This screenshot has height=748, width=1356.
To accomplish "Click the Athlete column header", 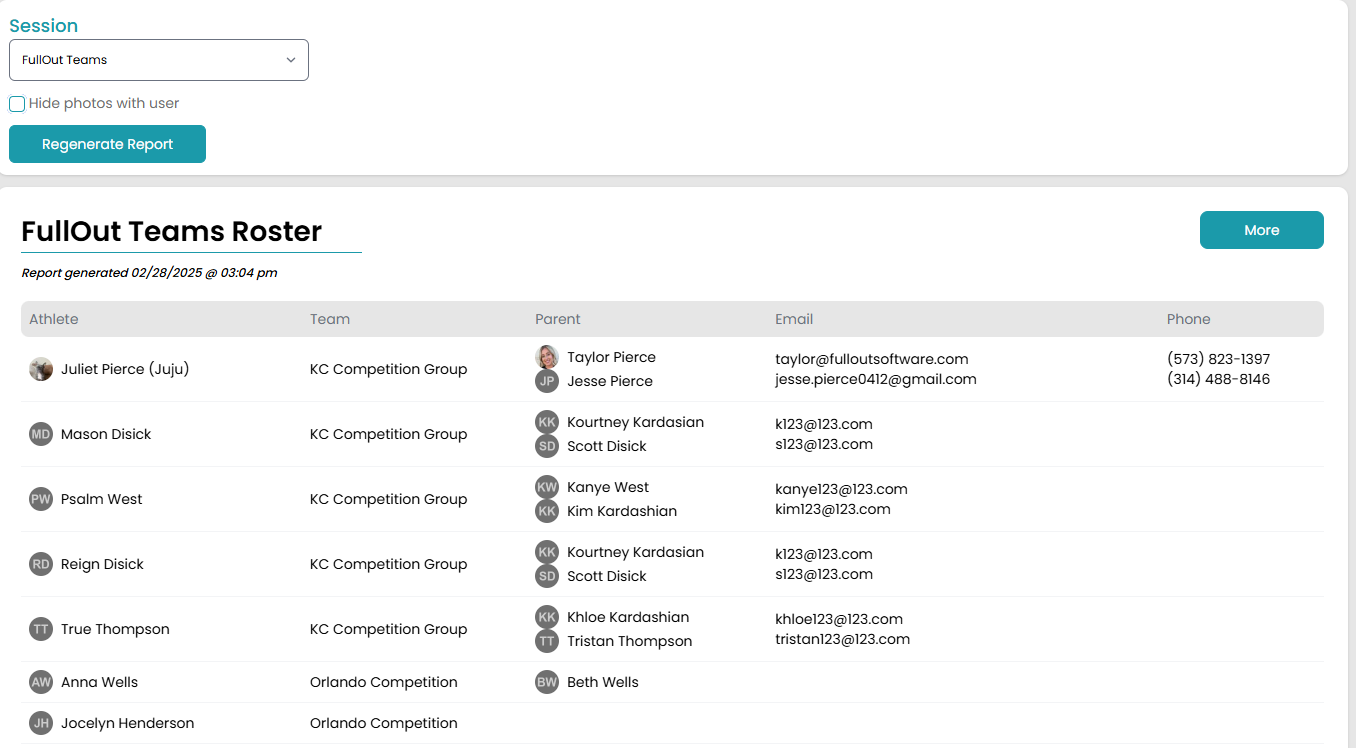I will pos(54,319).
